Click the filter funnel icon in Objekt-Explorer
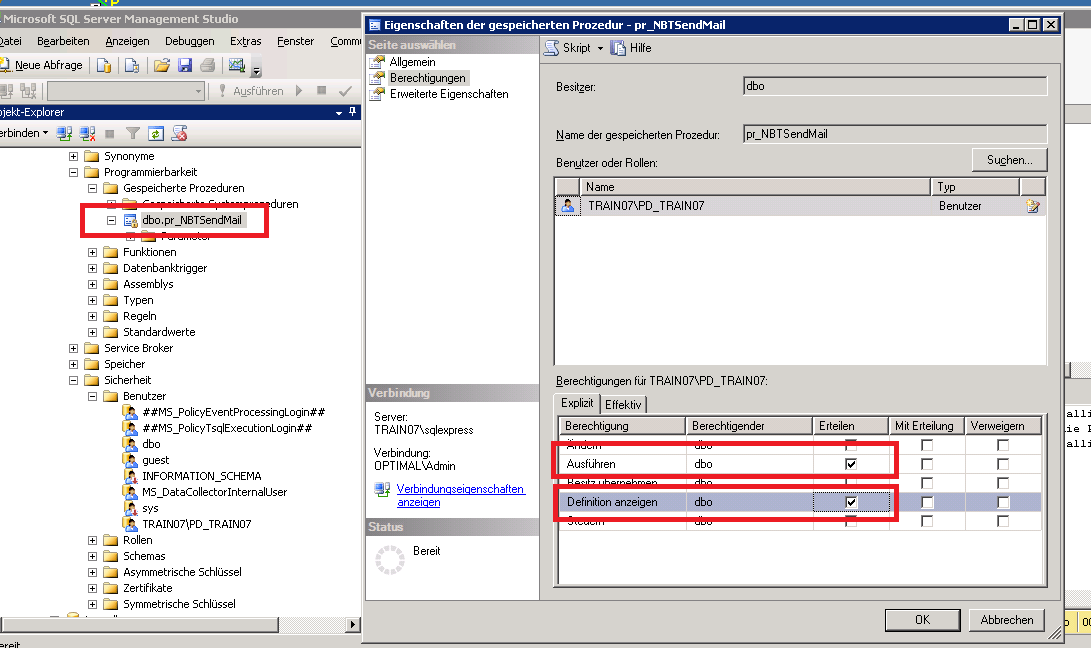Screen dimensions: 1091x648 133,133
